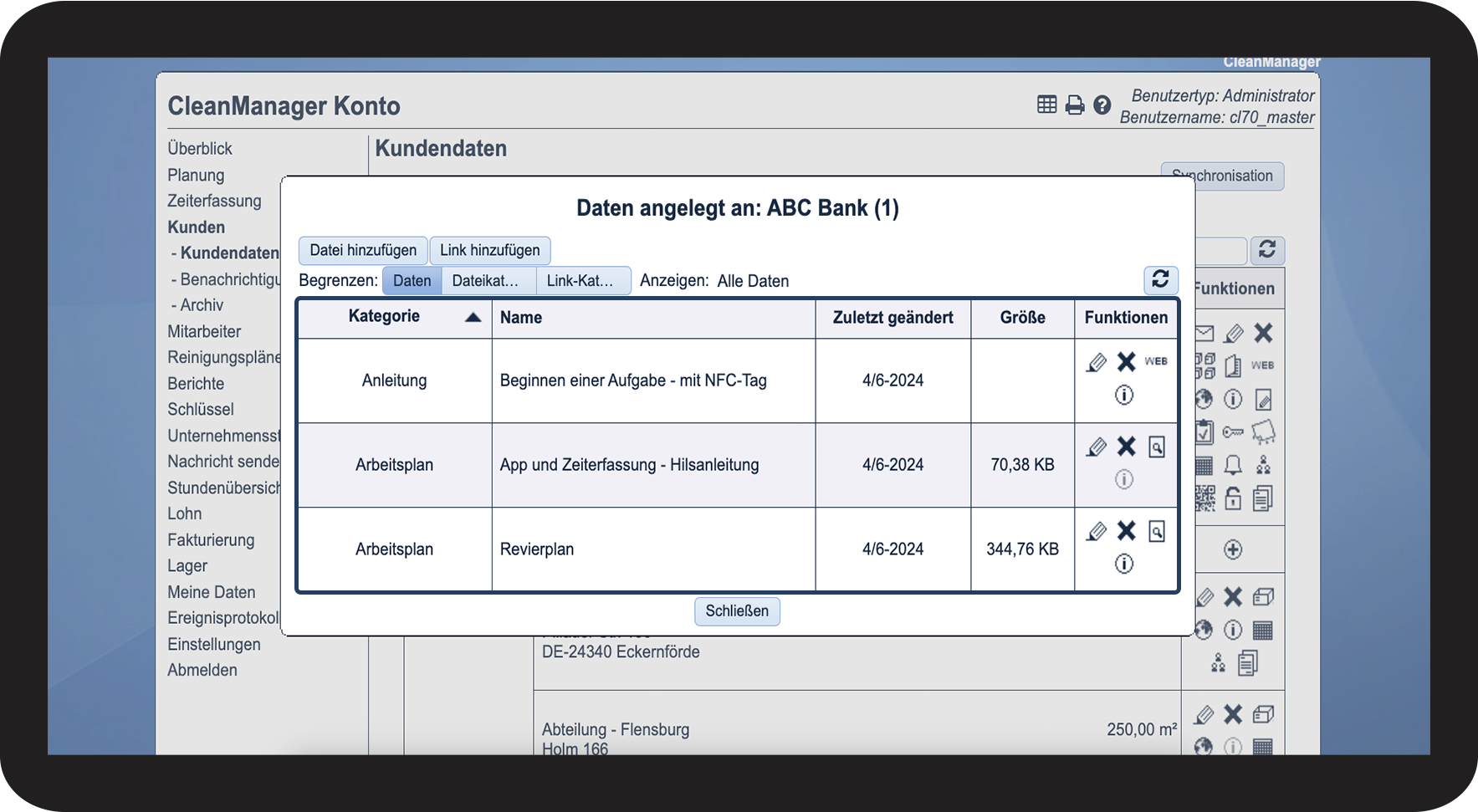Preview the 'App und Zeiterfassung' file
Image resolution: width=1478 pixels, height=812 pixels.
pyautogui.click(x=1157, y=447)
